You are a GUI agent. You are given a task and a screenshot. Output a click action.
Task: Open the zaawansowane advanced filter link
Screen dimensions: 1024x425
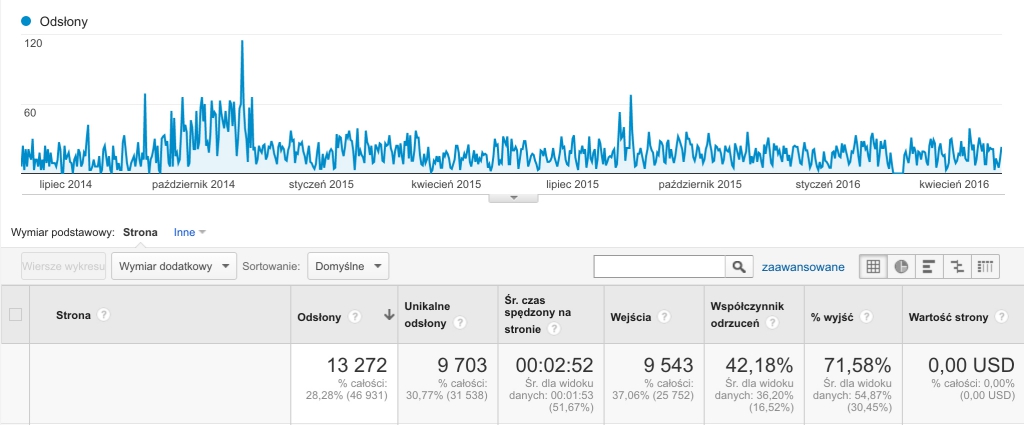coord(803,266)
